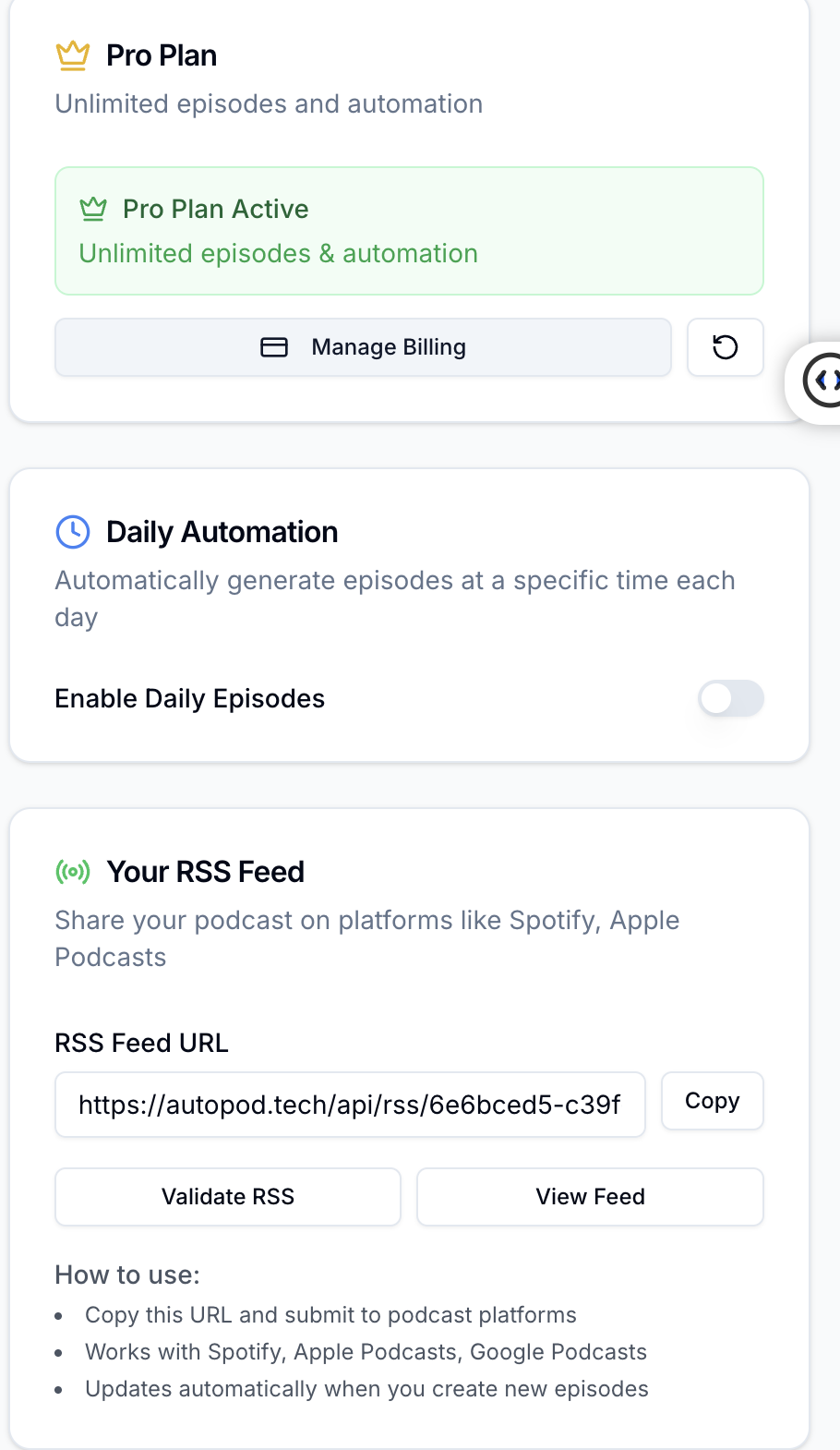Click the View Feed button
Screen dimensions: 840x1450
[x=590, y=1196]
